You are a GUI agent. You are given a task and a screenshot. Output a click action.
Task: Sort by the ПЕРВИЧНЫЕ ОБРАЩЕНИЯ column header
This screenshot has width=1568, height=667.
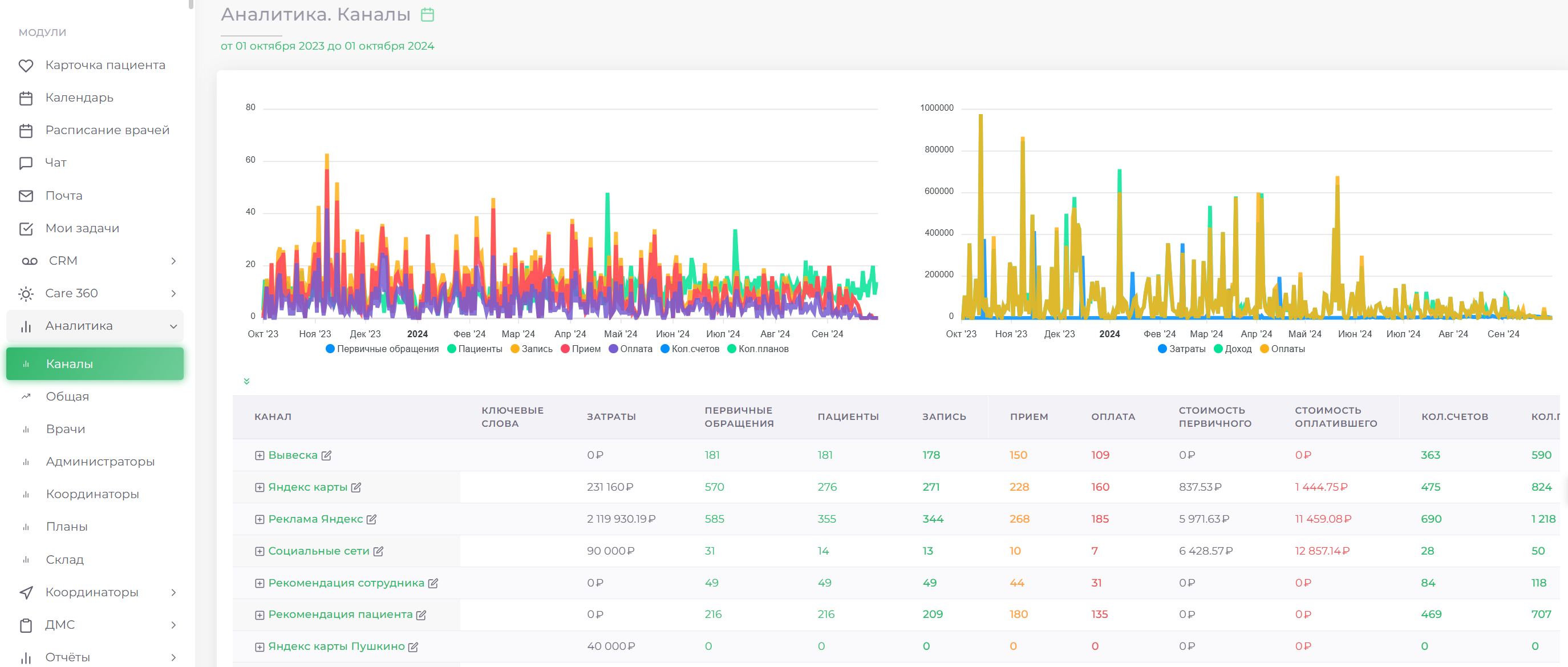[x=739, y=417]
